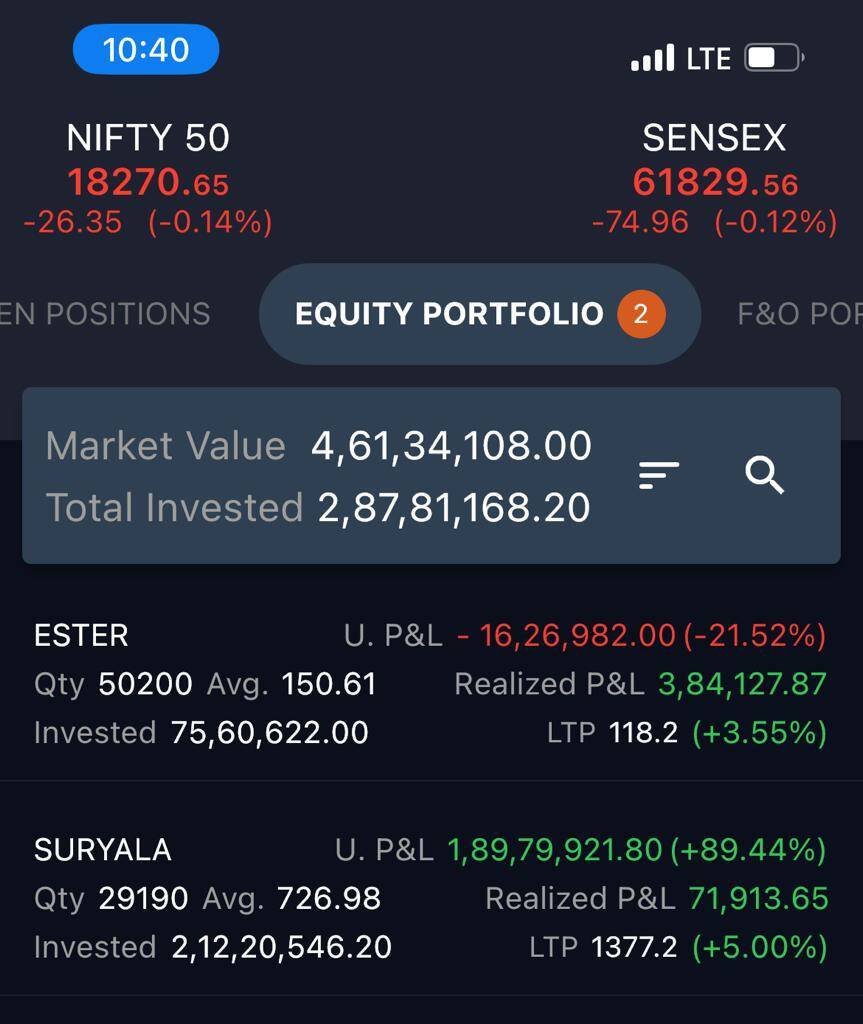Screen dimensions: 863x1024
Task: Tap the cellular signal bars icon
Action: (x=653, y=58)
